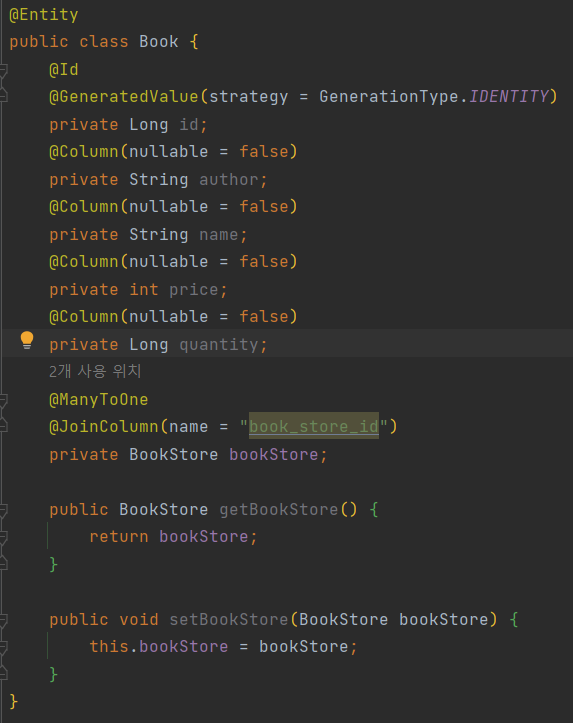The image size is (573, 723).
Task: Click the Long type of quantity field
Action: click(x=148, y=345)
